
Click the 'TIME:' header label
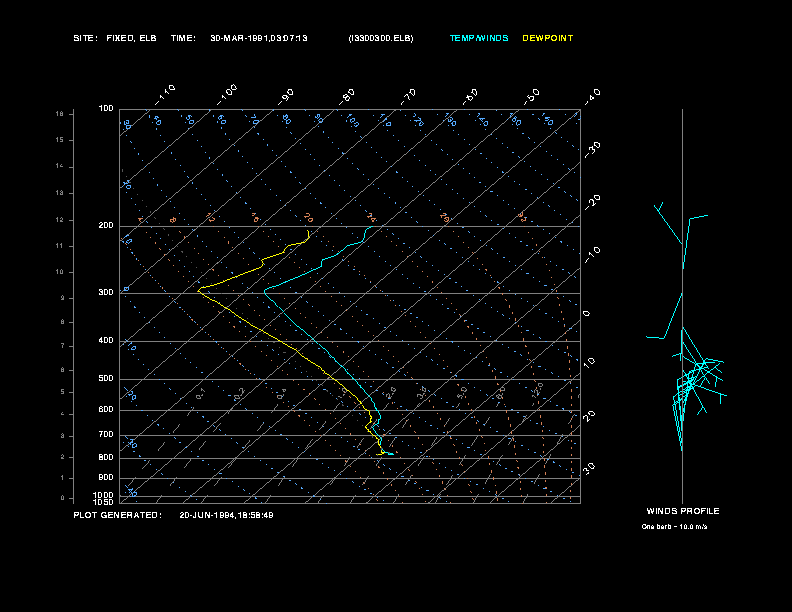183,38
